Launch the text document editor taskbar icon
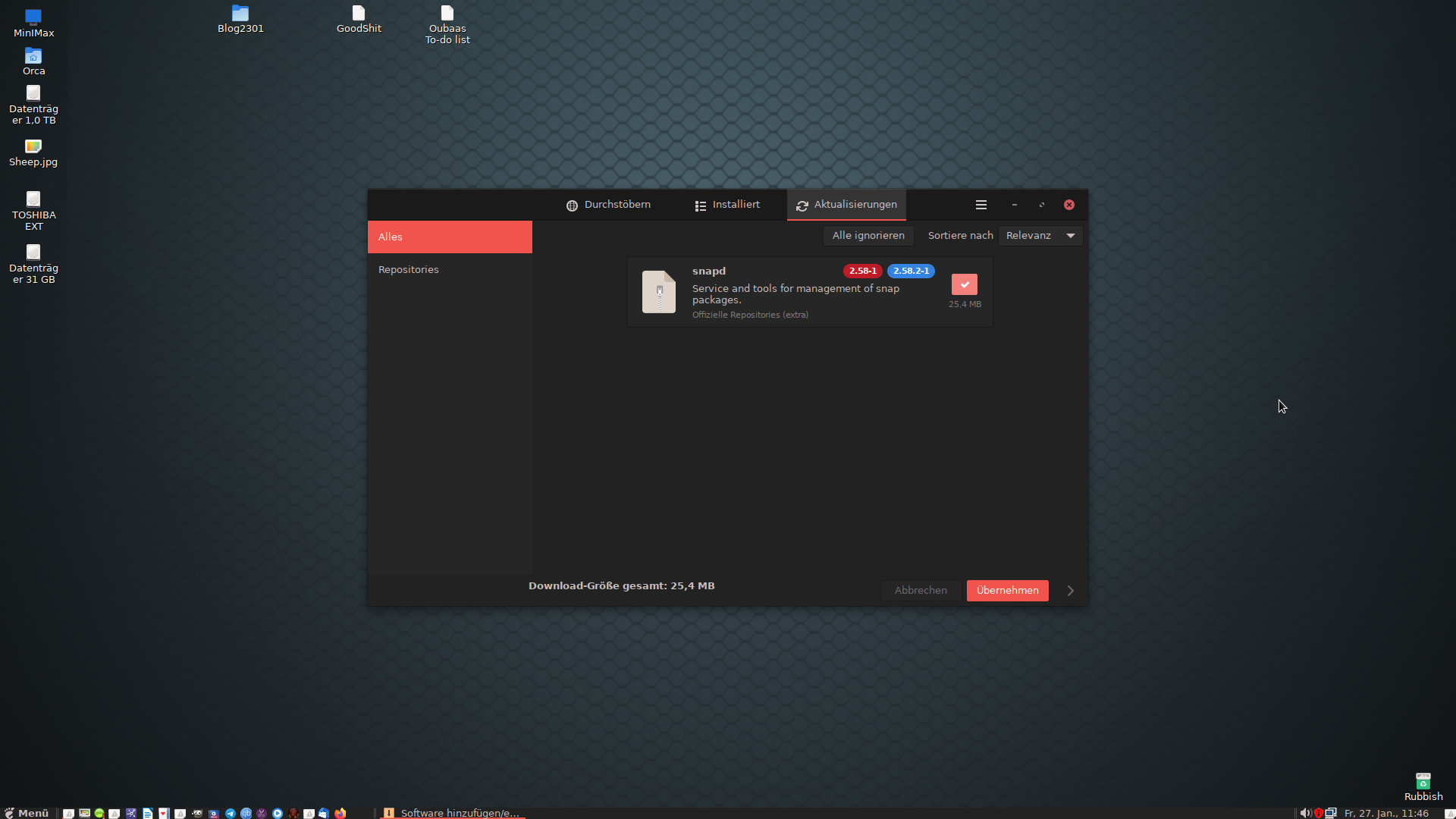 147,813
